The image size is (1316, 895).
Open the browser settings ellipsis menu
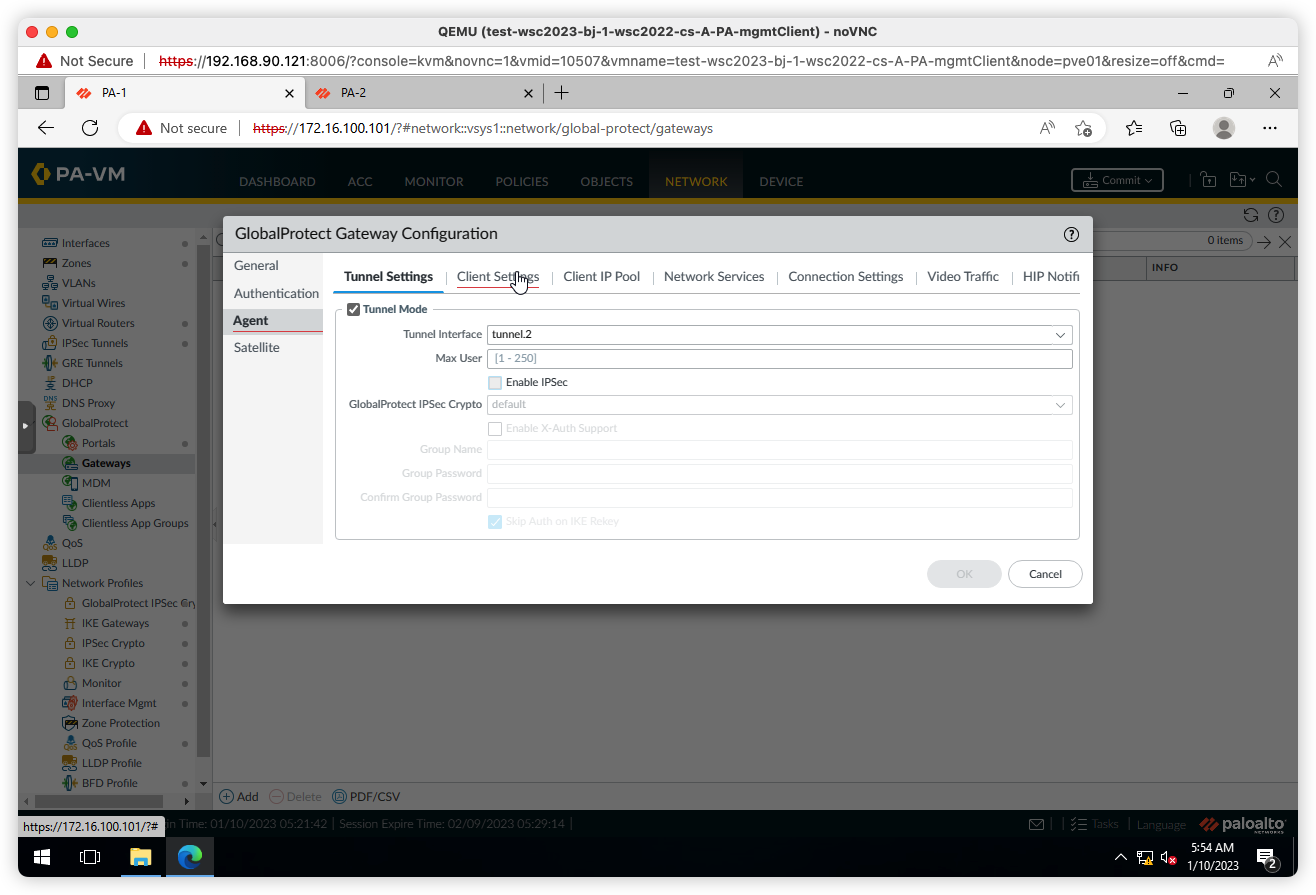tap(1270, 128)
